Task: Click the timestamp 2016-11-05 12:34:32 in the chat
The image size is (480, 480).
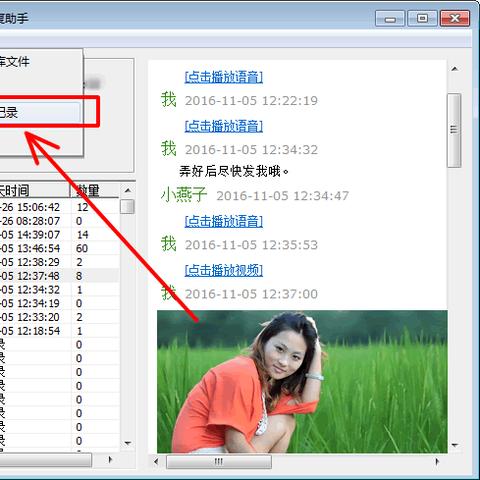Action: (x=251, y=150)
